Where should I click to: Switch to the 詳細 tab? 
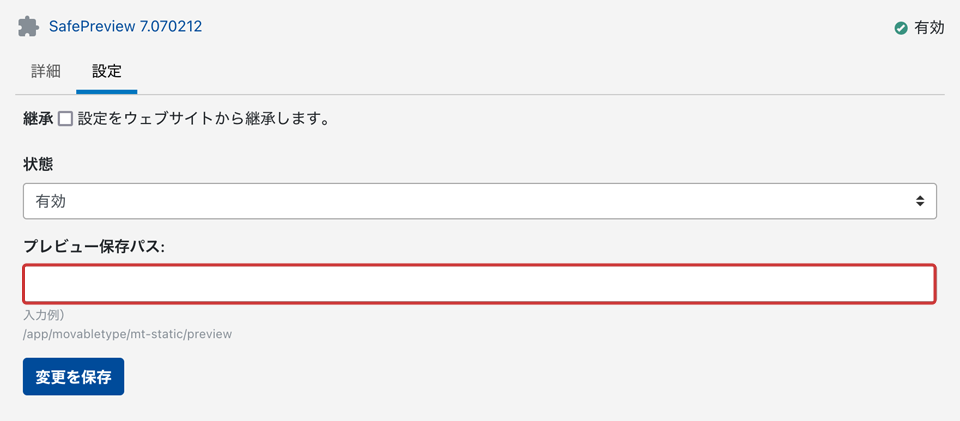(46, 72)
